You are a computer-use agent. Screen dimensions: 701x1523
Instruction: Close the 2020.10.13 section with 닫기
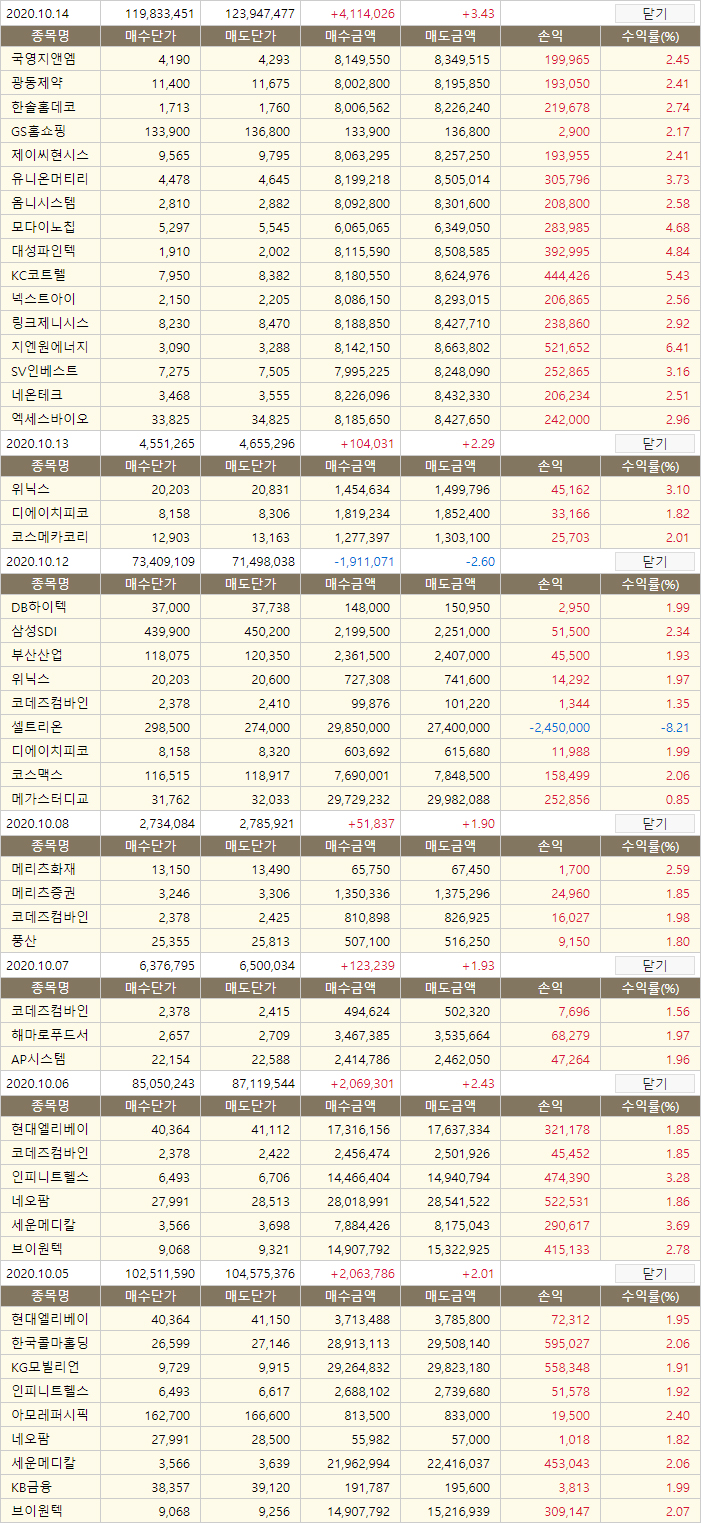pos(654,443)
